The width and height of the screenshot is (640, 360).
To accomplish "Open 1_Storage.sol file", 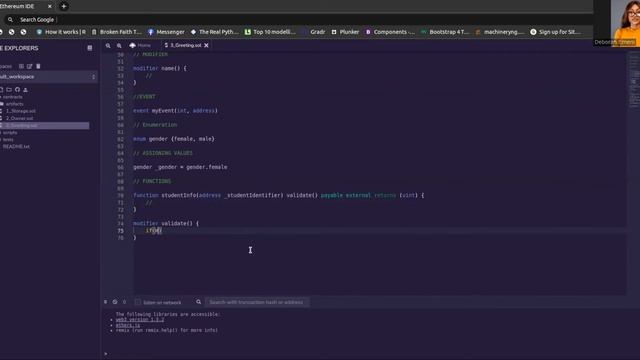I will click(20, 111).
